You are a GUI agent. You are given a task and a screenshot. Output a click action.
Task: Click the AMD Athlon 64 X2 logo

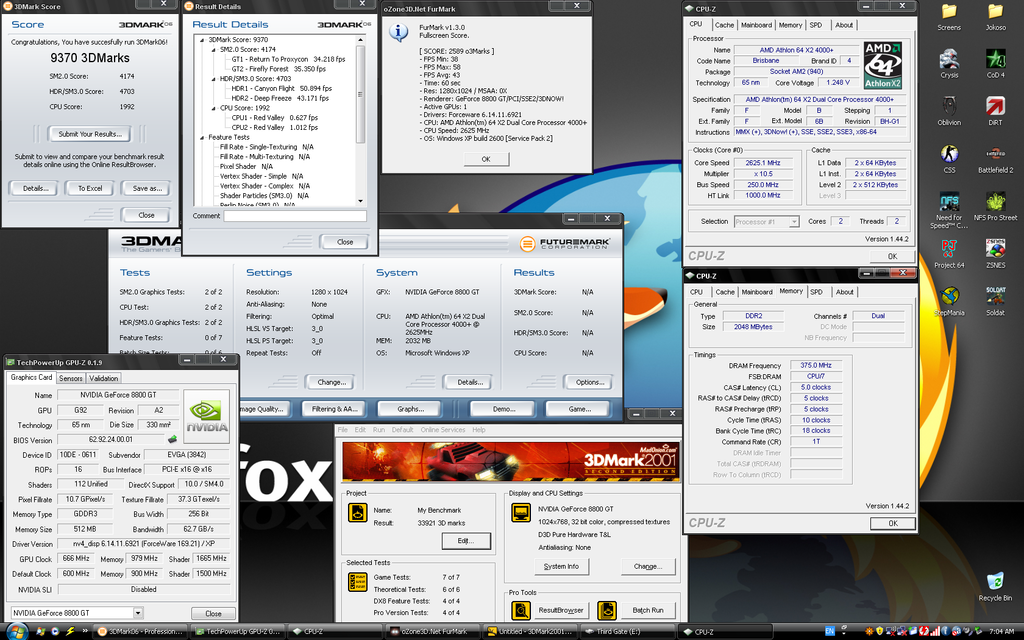point(883,65)
